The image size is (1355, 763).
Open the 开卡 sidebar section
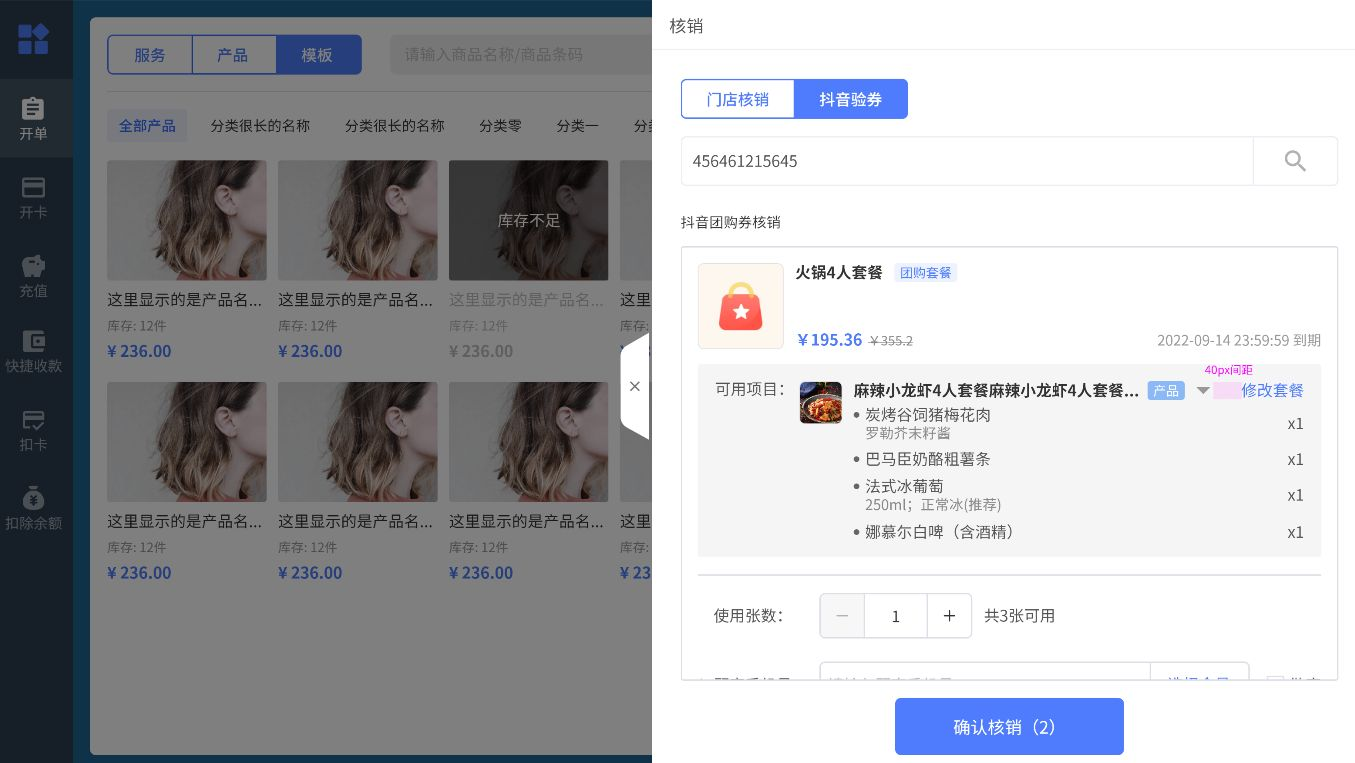[33, 197]
